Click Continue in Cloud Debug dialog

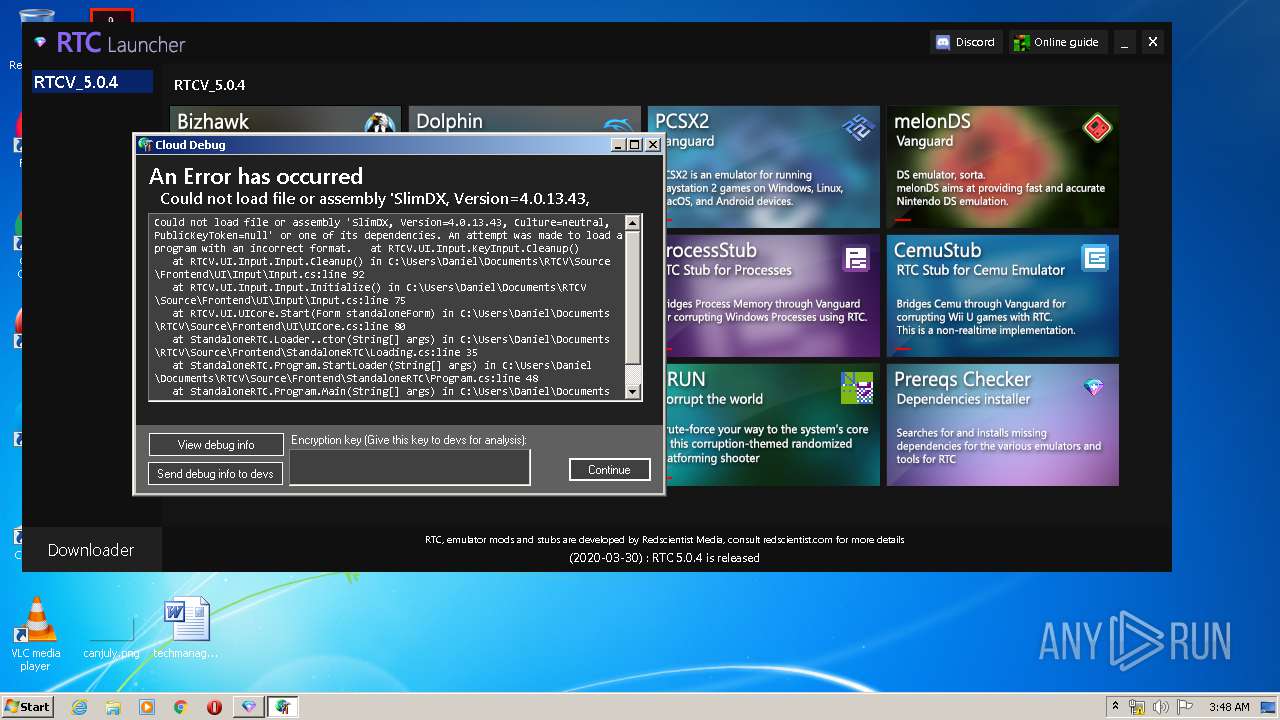(609, 470)
